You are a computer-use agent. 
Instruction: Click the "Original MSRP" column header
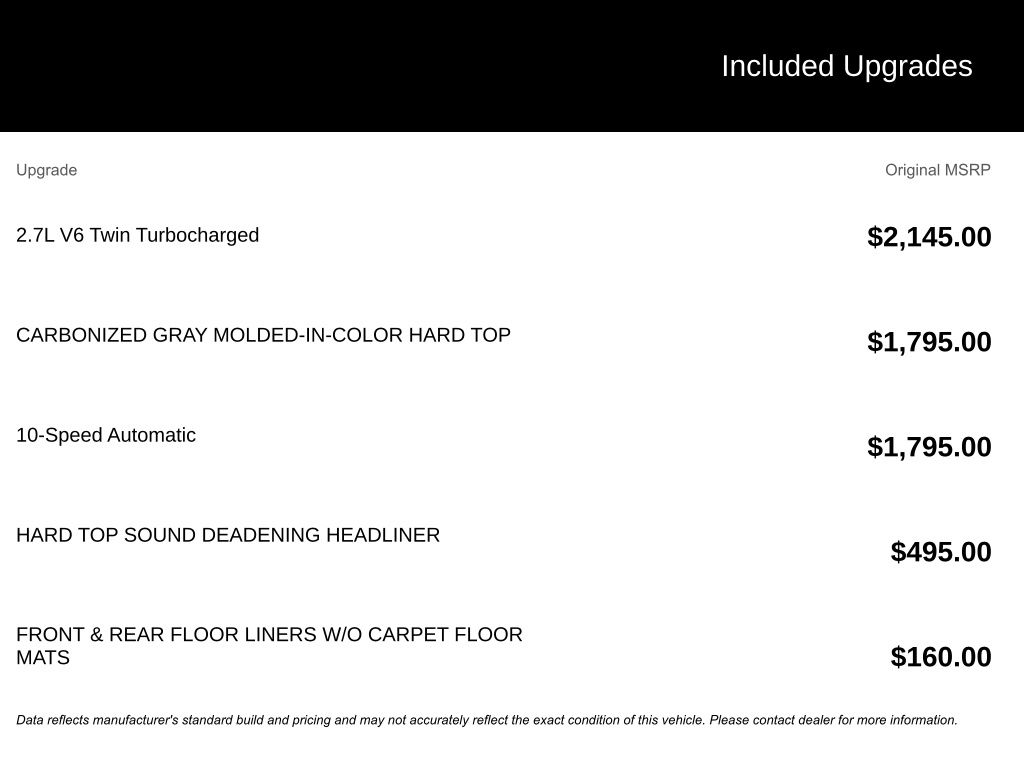coord(937,170)
